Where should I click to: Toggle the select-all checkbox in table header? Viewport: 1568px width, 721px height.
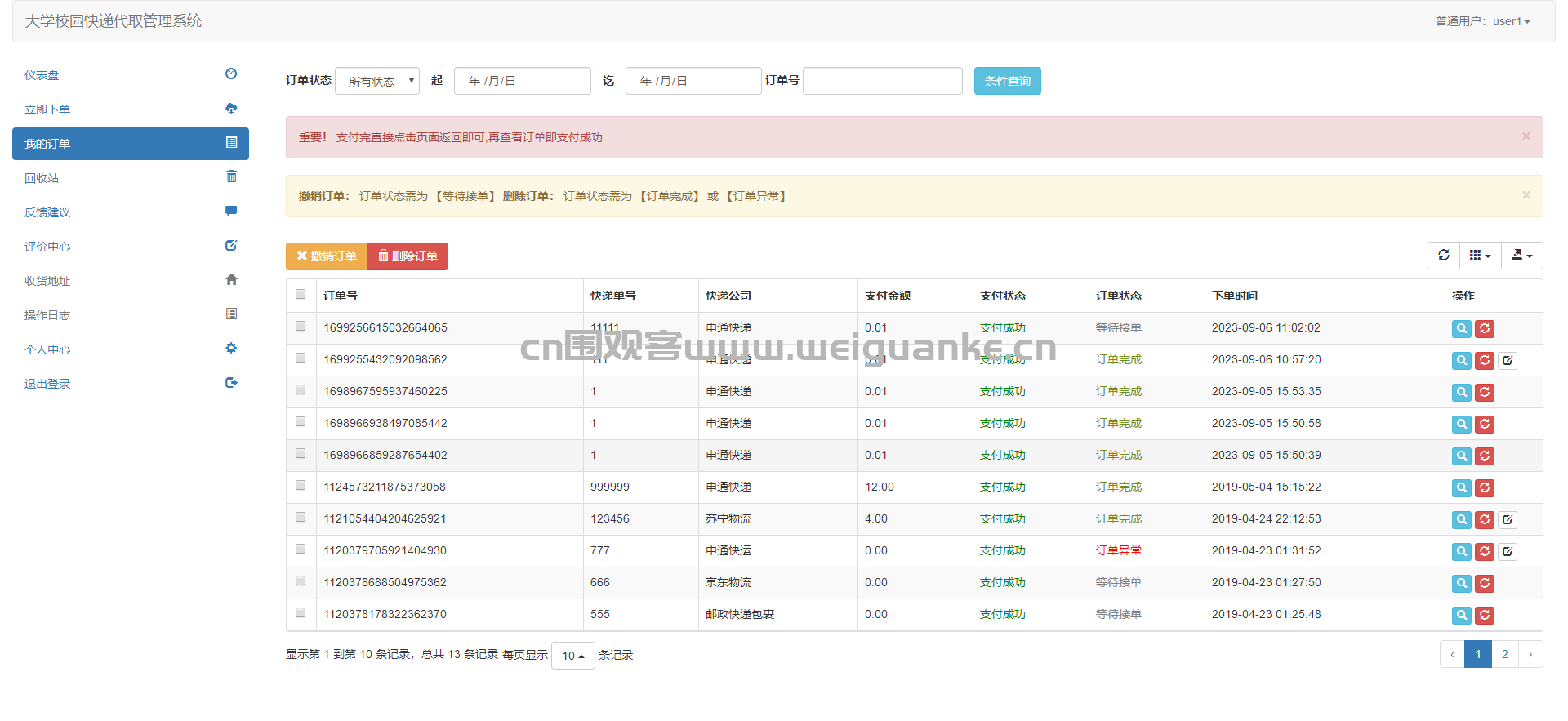pyautogui.click(x=301, y=294)
